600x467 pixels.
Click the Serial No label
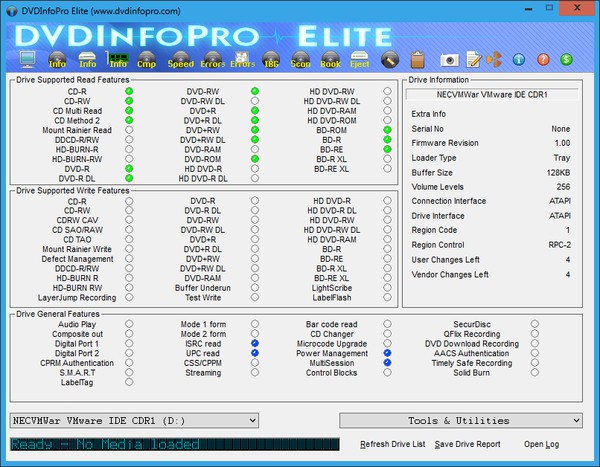[x=427, y=129]
